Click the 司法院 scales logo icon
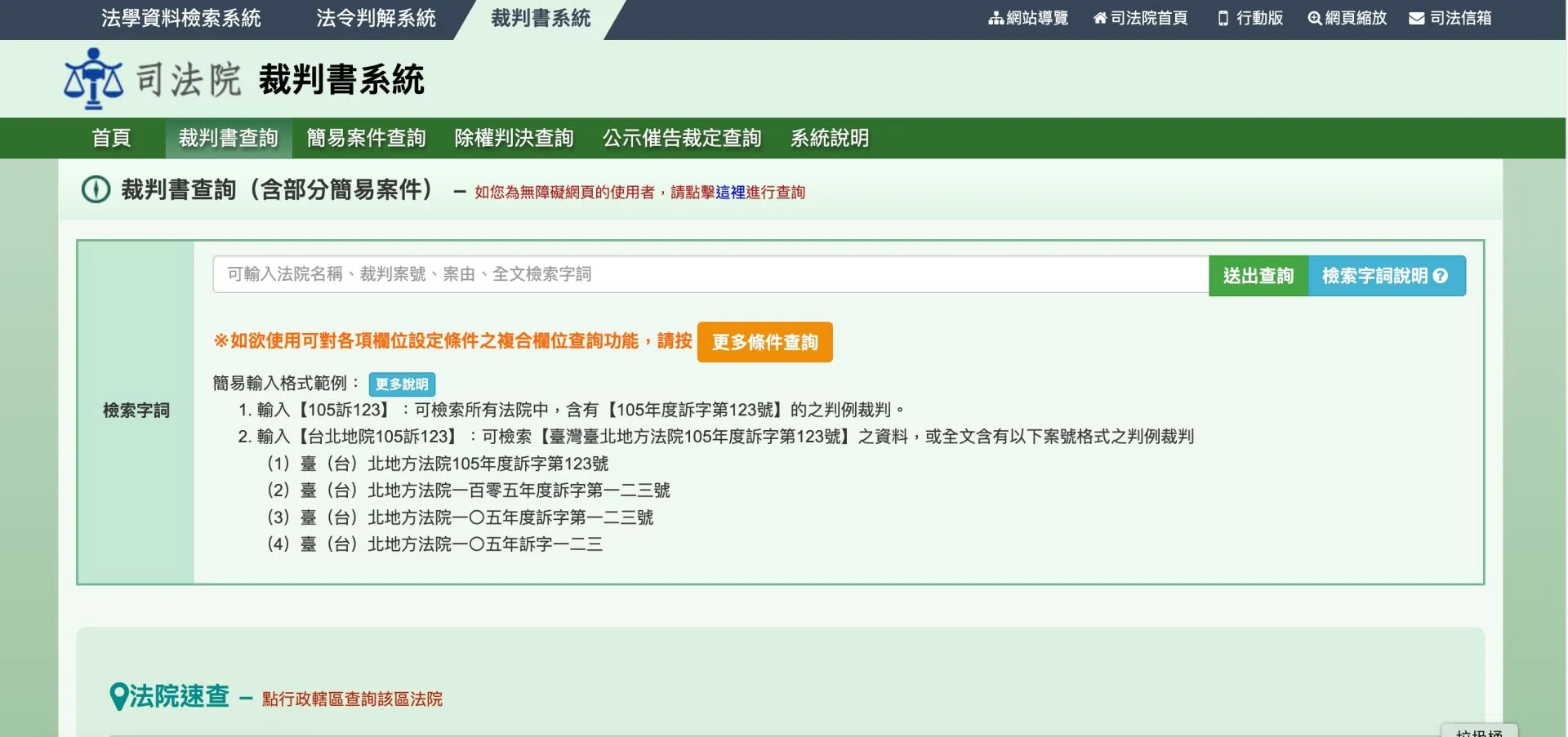 point(92,79)
